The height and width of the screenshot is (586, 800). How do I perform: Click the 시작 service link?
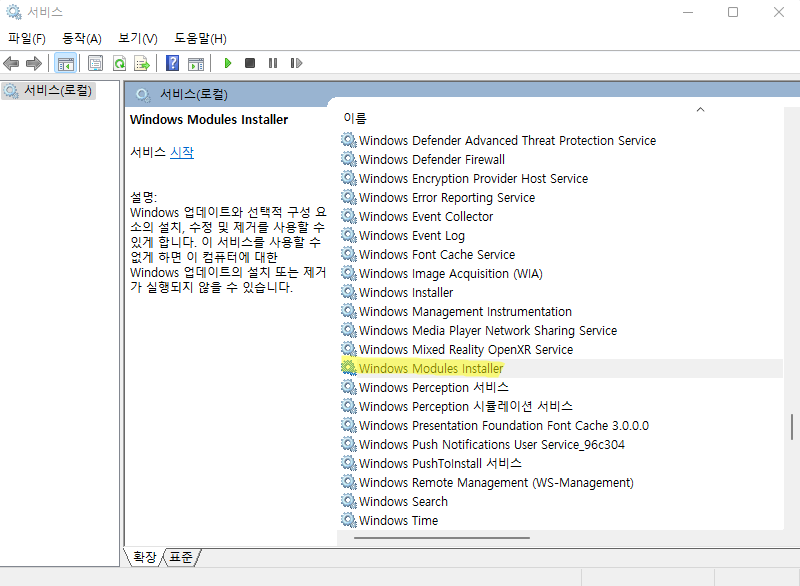[x=182, y=152]
